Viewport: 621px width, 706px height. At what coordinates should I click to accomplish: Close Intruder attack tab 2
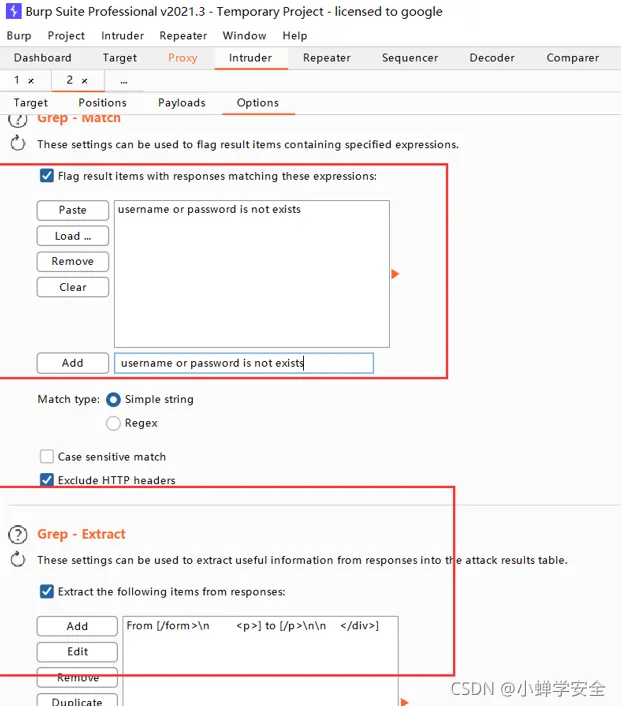click(x=84, y=81)
